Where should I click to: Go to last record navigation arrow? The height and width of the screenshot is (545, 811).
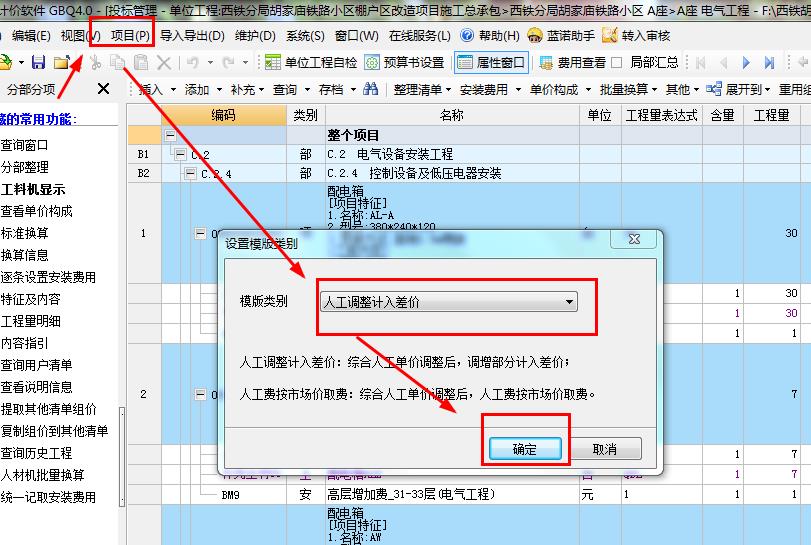tap(769, 63)
